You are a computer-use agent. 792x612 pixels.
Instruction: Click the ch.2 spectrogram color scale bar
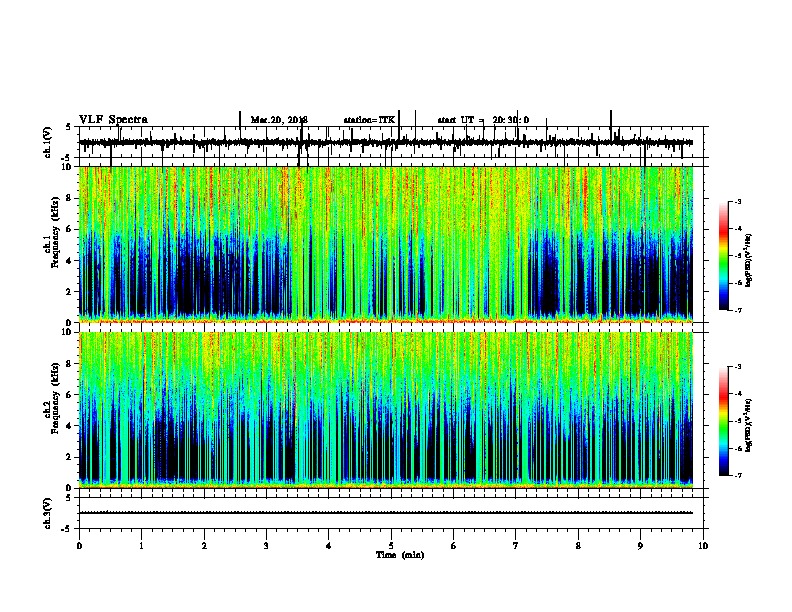point(724,421)
